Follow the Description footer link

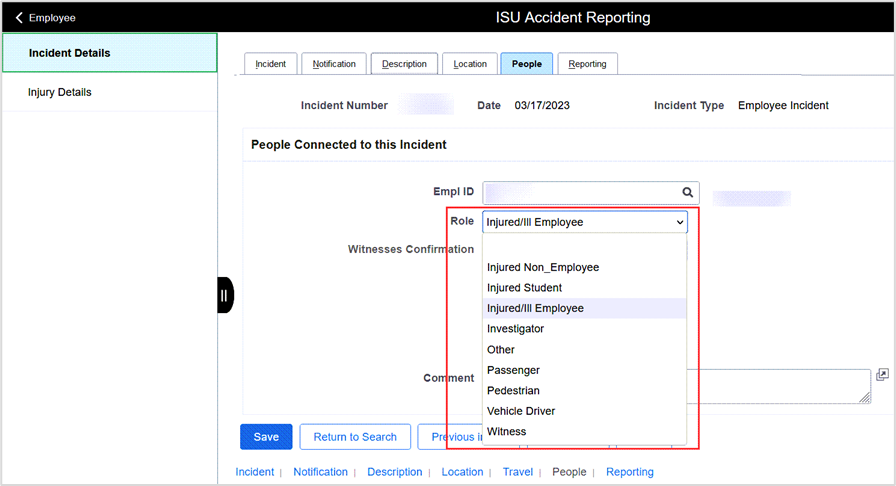(394, 472)
